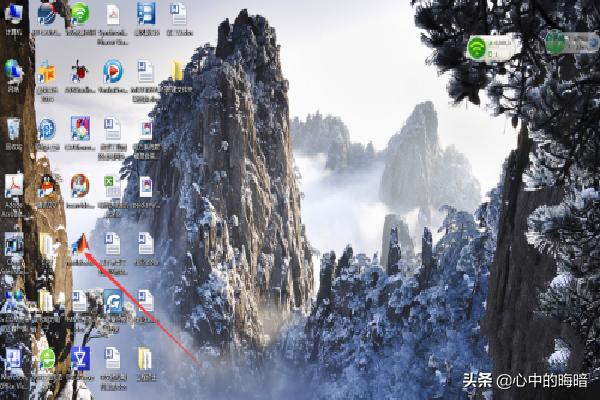Open the Recycle Bin
This screenshot has width=600, height=400.
click(x=13, y=128)
